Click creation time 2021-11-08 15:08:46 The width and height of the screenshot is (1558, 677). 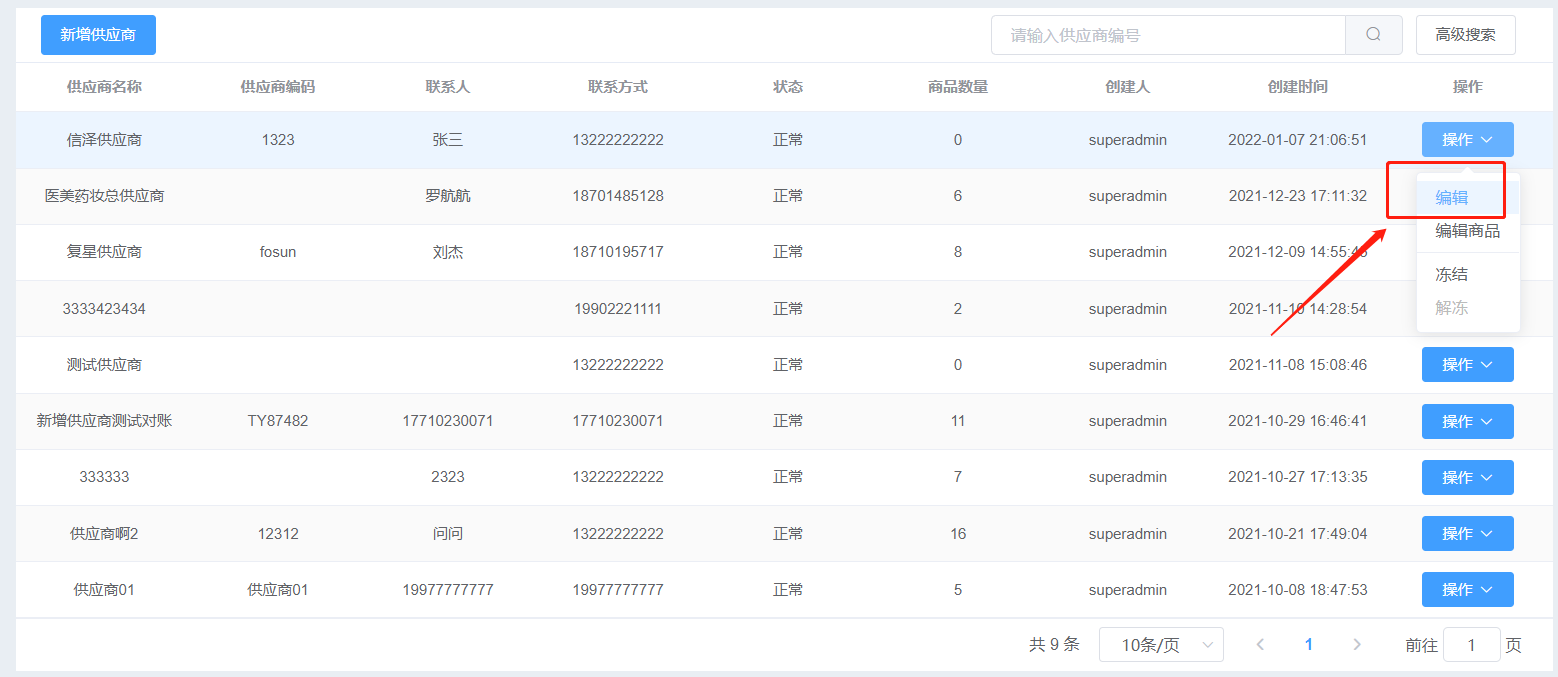click(1298, 365)
